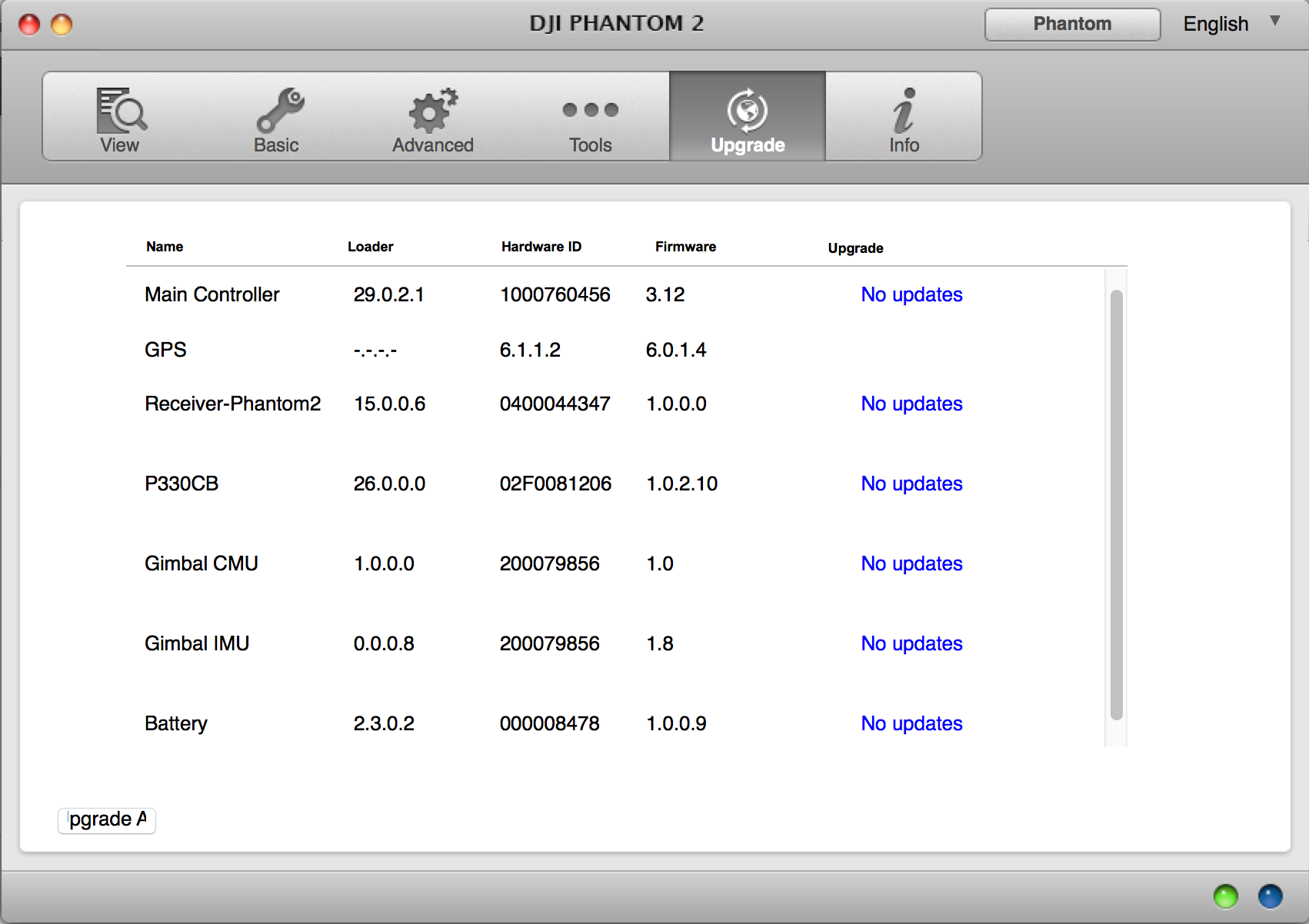
Task: Click firmware version 3.12
Action: [665, 294]
